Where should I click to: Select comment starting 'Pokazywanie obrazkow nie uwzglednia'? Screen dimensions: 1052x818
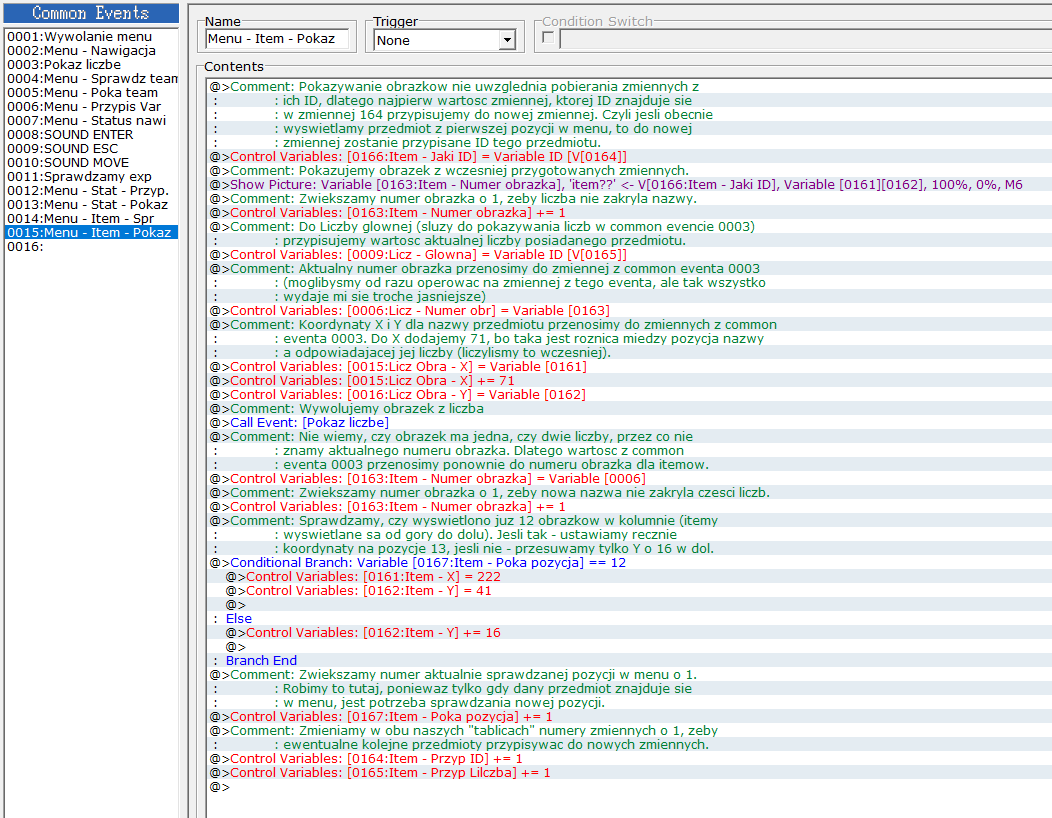629,87
